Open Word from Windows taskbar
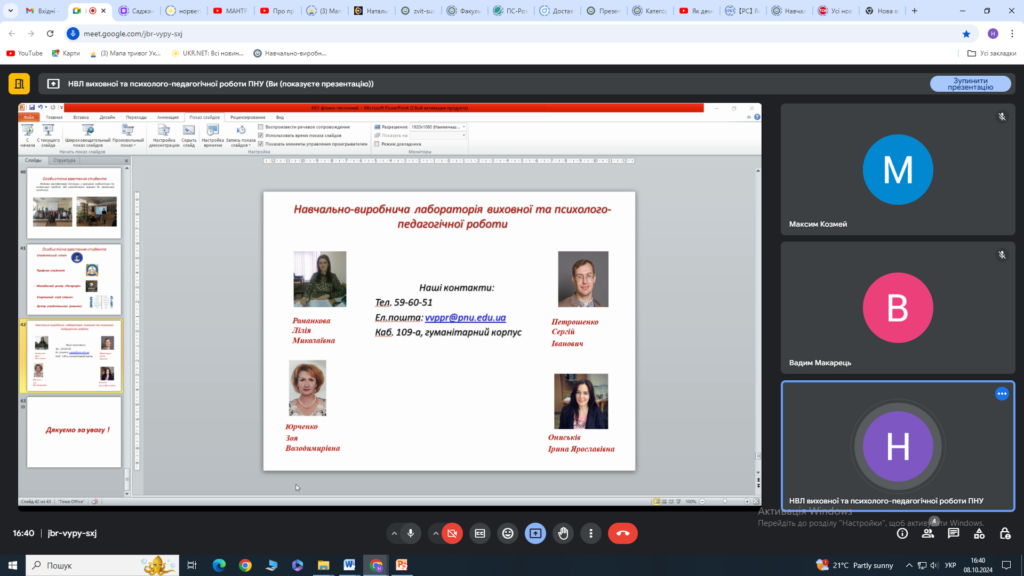 (x=349, y=565)
